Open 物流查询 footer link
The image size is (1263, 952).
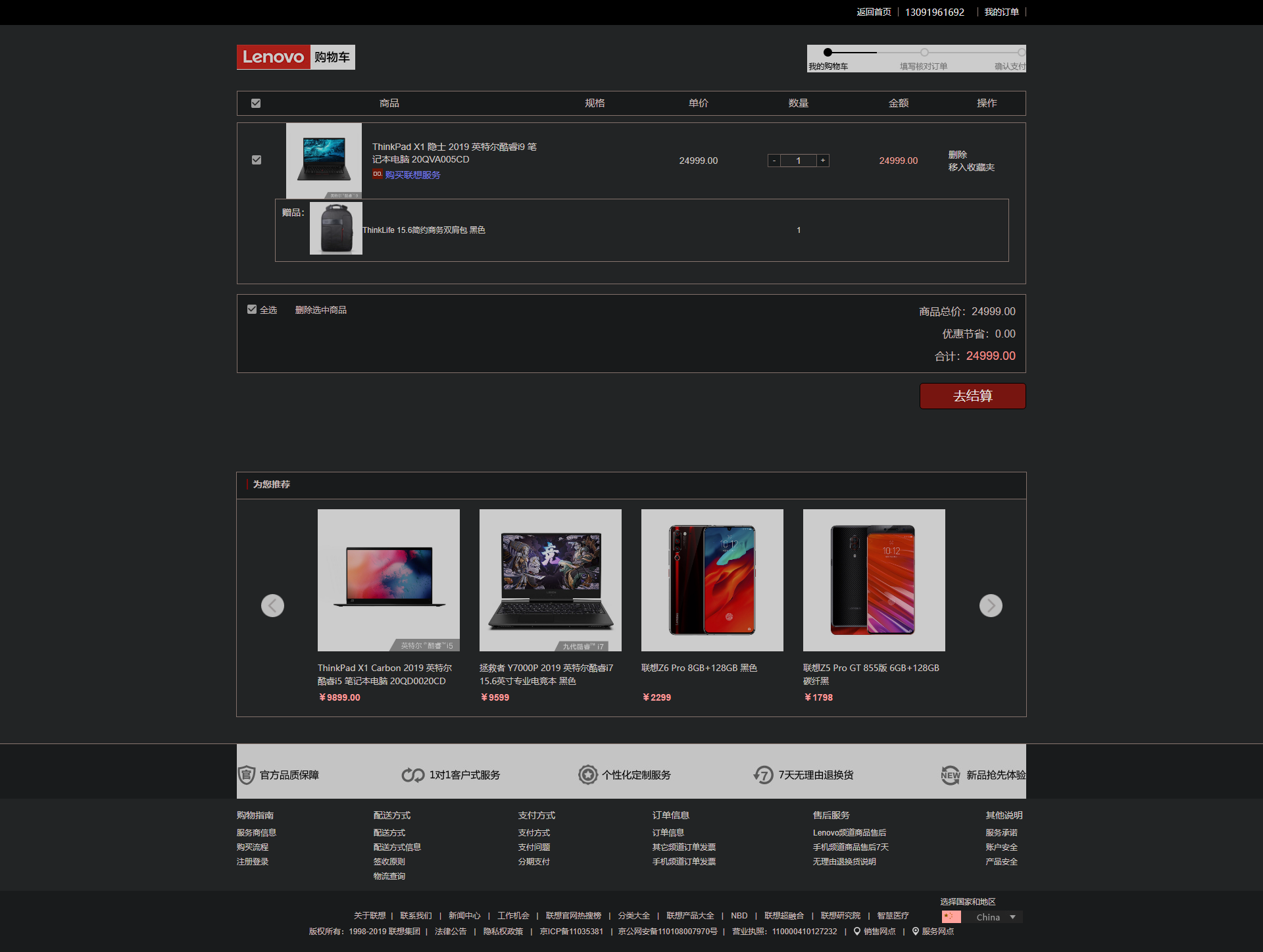pyautogui.click(x=389, y=876)
